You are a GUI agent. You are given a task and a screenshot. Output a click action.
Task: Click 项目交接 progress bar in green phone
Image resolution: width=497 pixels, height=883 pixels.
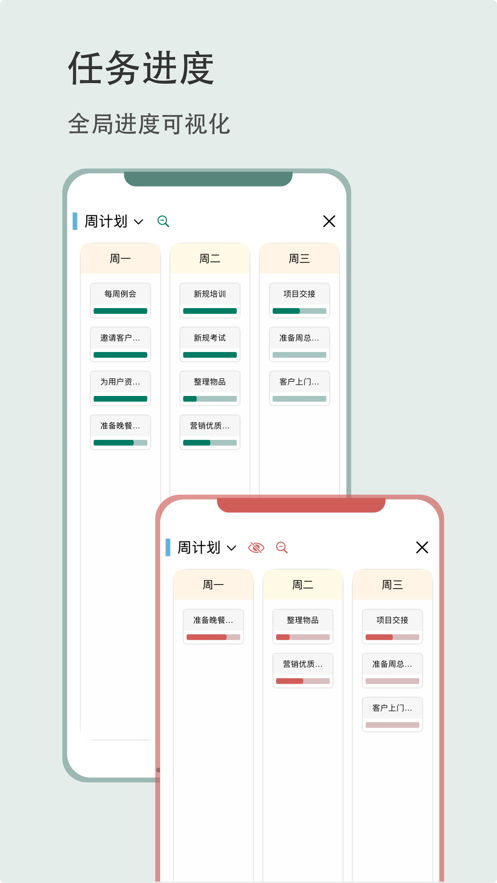coord(299,311)
